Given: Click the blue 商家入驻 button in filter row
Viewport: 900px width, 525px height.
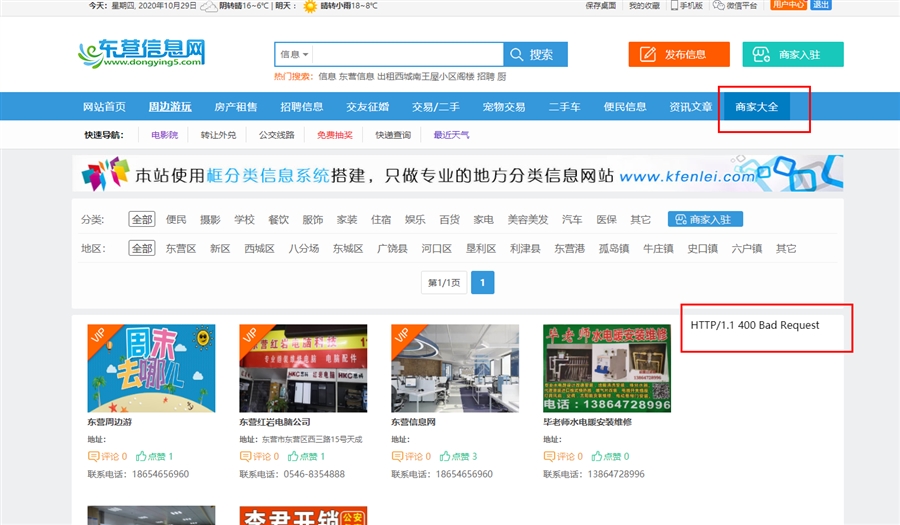Looking at the screenshot, I should click(x=705, y=219).
